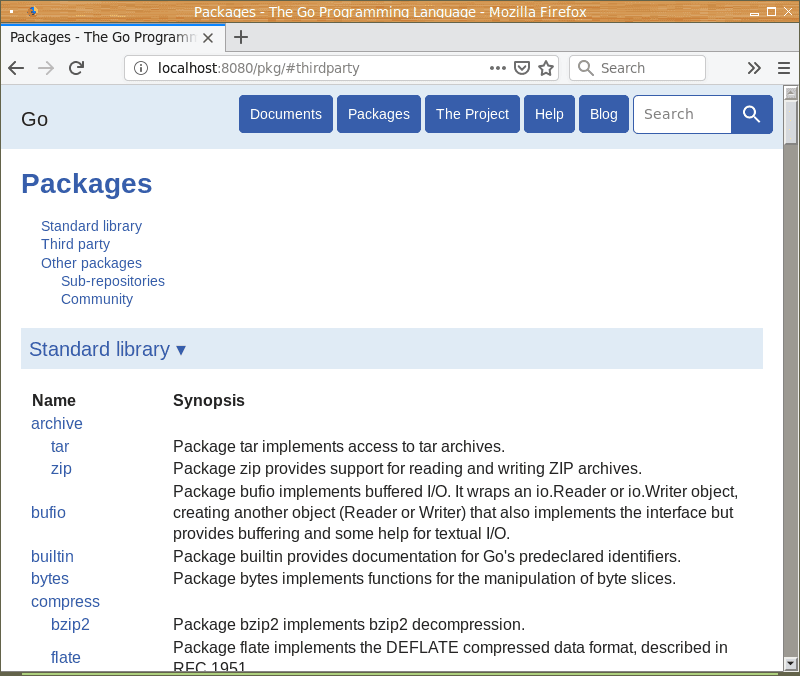The height and width of the screenshot is (676, 800).
Task: Jump to Third party index link
Action: coord(76,244)
